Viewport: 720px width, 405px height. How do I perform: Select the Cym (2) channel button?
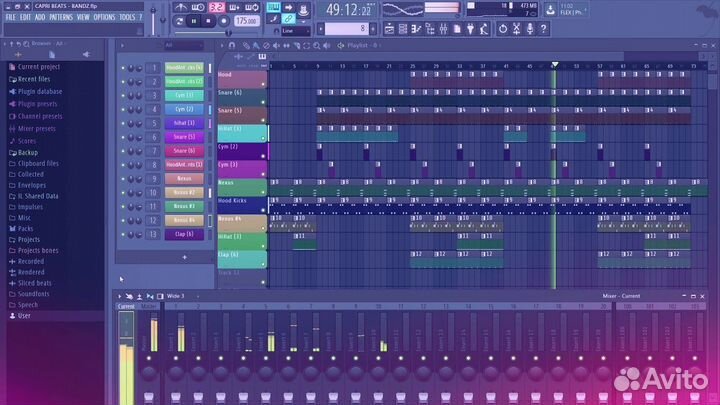pos(183,109)
